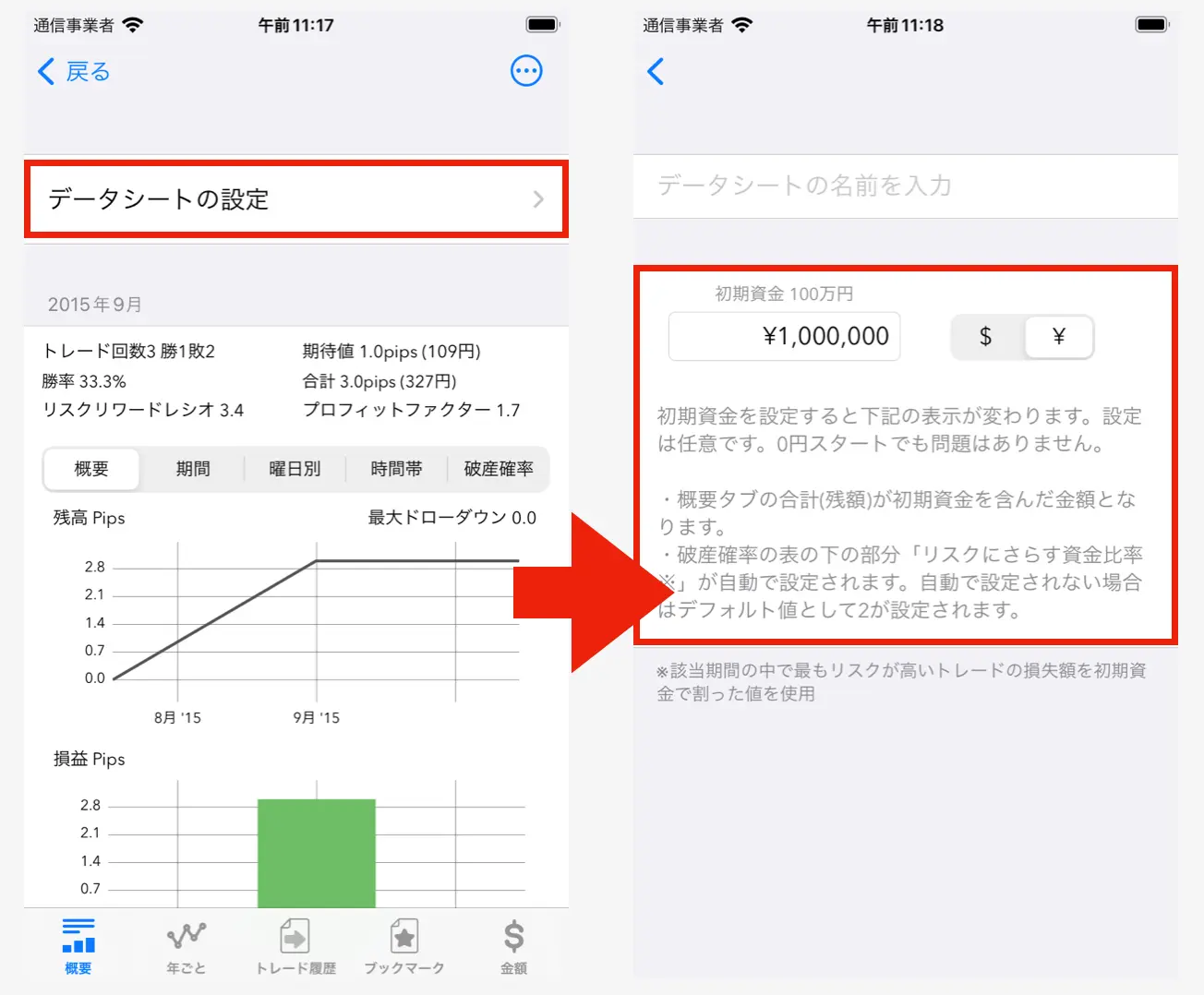This screenshot has width=1204, height=995.
Task: Tap the back chevron on right screen
Action: (x=656, y=71)
